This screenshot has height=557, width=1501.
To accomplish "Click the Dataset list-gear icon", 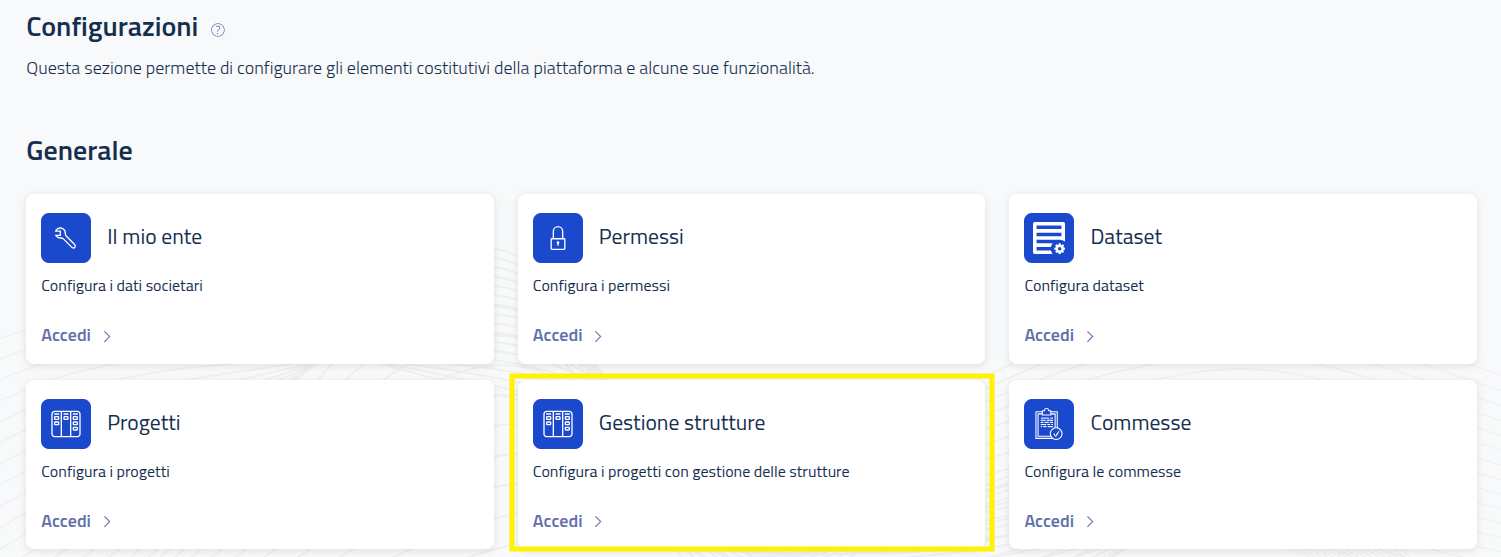I will tap(1049, 238).
